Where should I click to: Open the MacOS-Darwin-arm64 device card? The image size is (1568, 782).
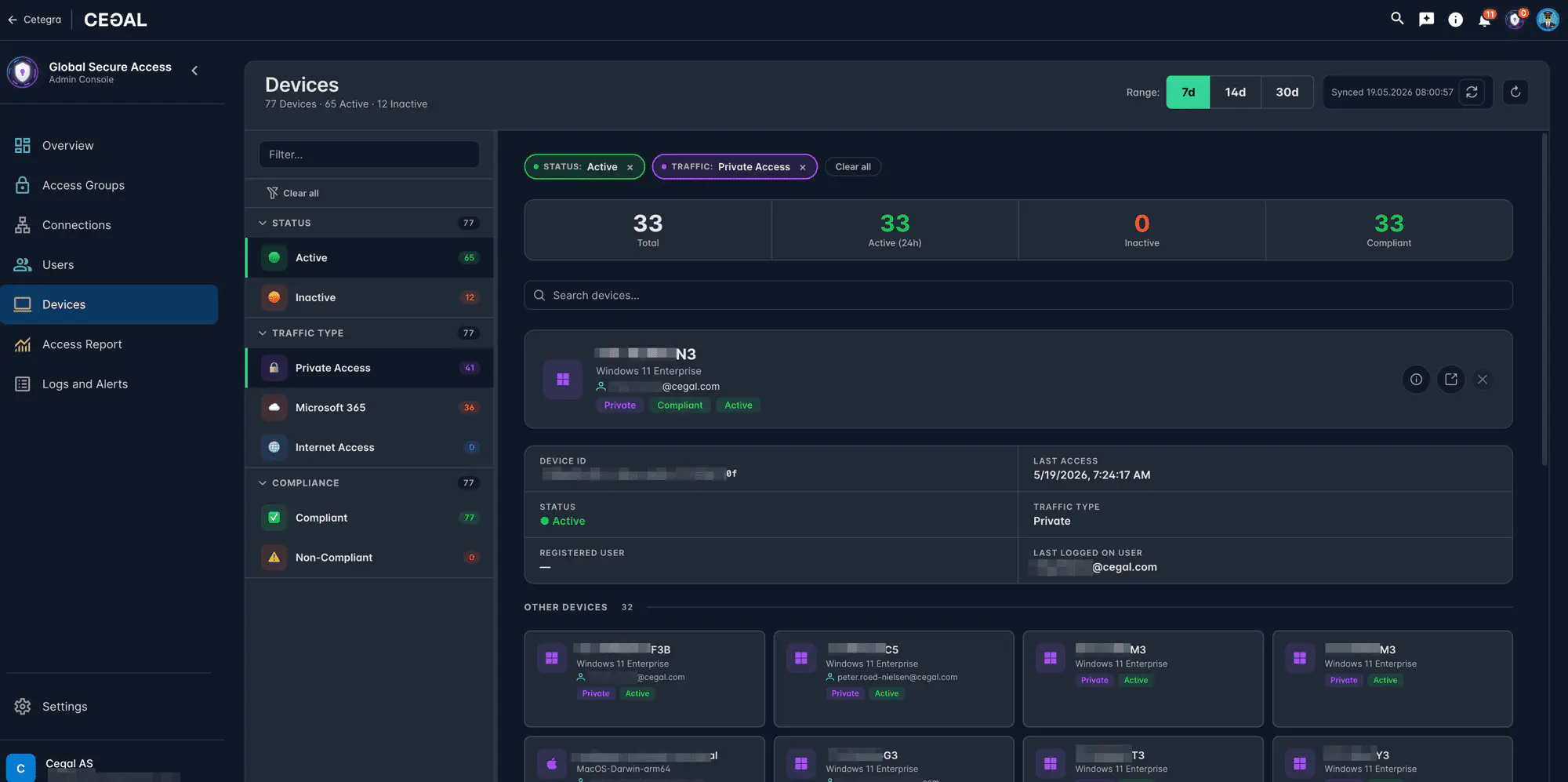[644, 759]
